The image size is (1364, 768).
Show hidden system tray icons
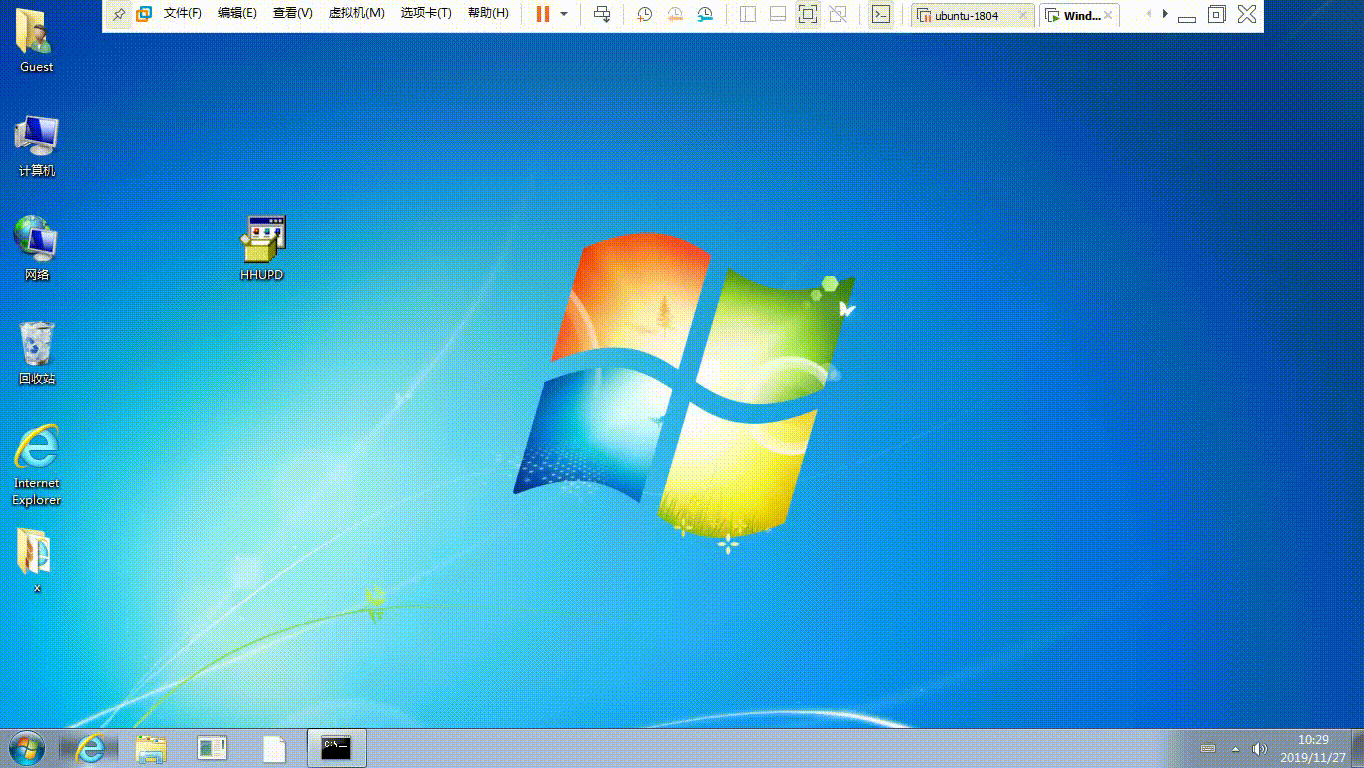(1235, 748)
